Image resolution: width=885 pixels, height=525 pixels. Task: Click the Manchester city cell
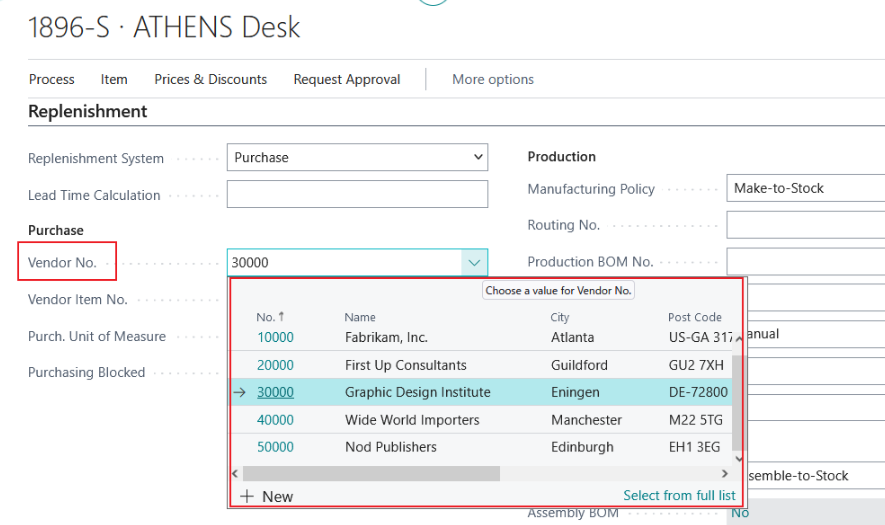(586, 420)
